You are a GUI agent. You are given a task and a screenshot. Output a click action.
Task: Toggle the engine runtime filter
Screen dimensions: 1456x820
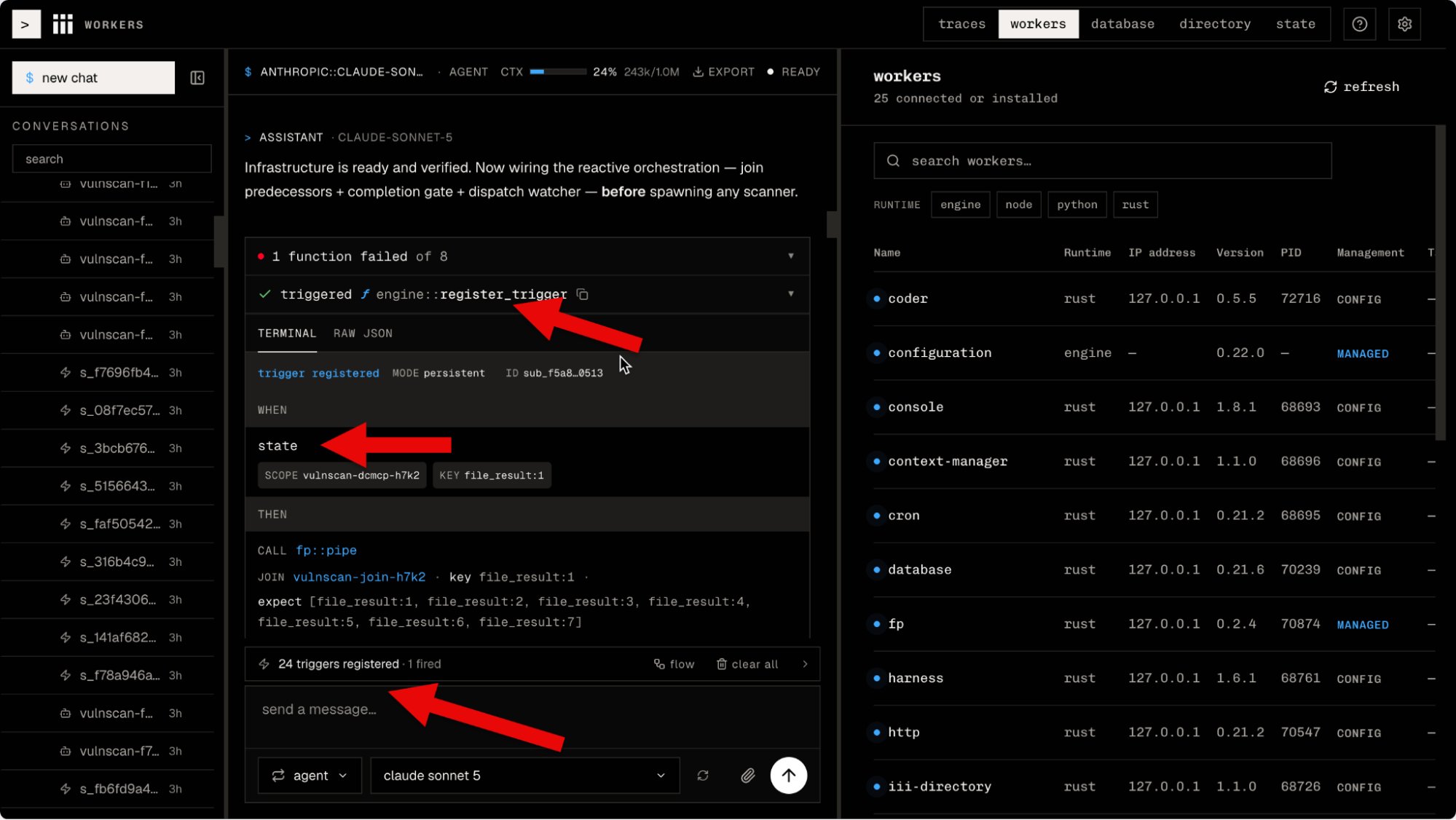coord(960,205)
